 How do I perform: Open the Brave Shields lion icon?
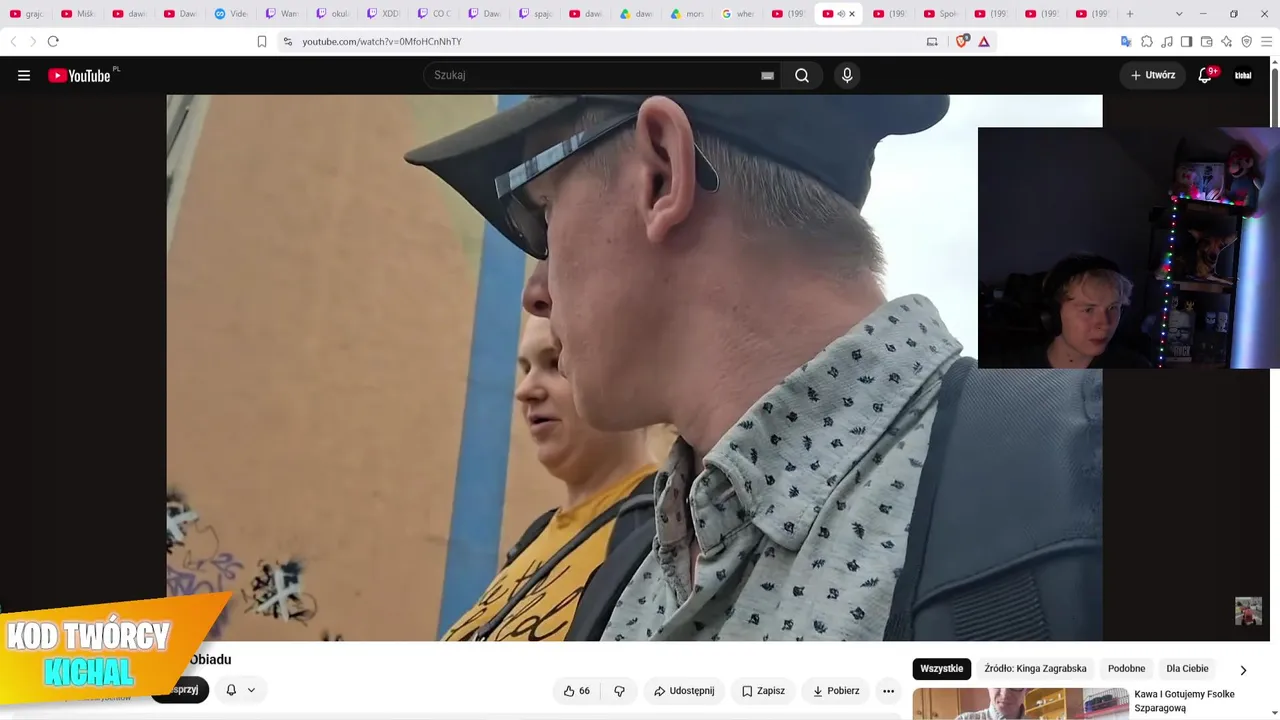pos(962,41)
